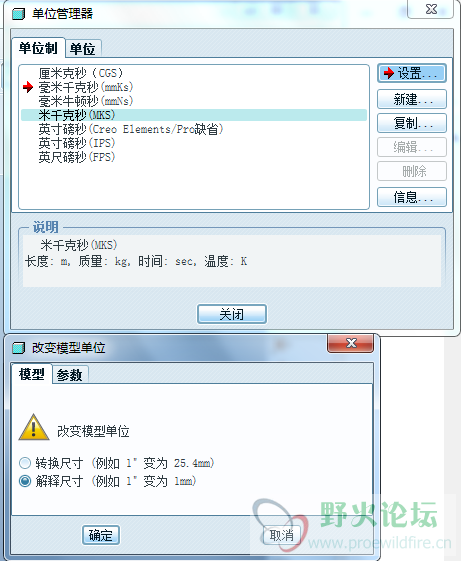
Task: Click the 新建... button
Action: (x=412, y=99)
